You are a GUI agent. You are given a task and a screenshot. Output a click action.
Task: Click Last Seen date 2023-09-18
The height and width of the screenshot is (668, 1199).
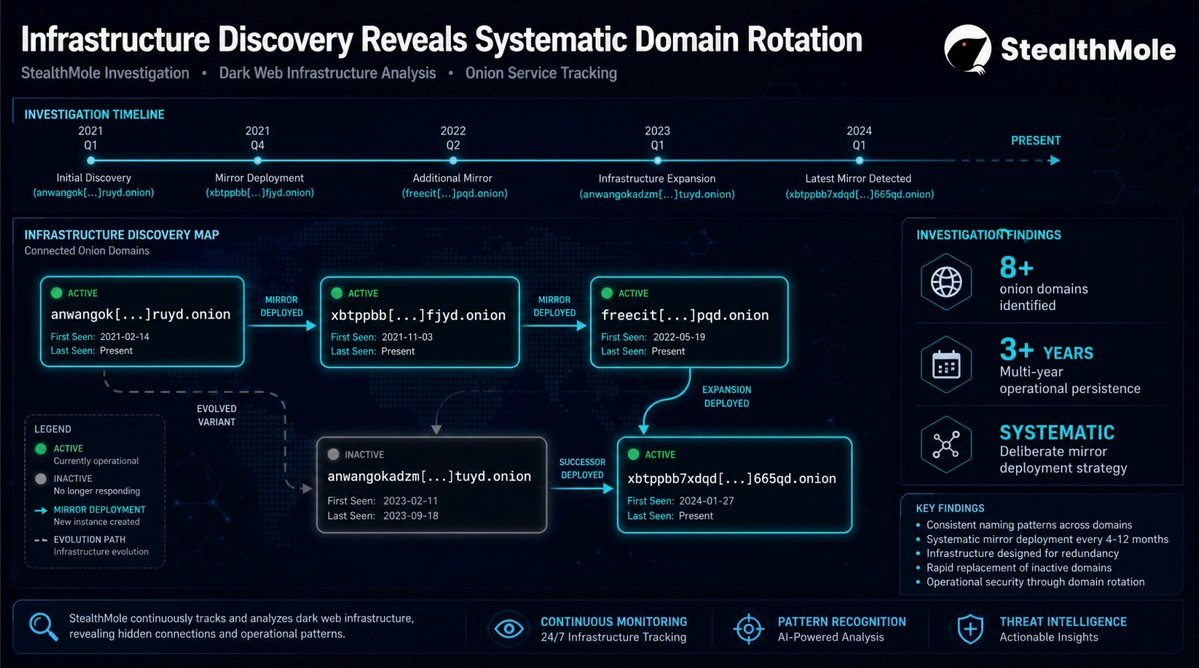click(411, 516)
